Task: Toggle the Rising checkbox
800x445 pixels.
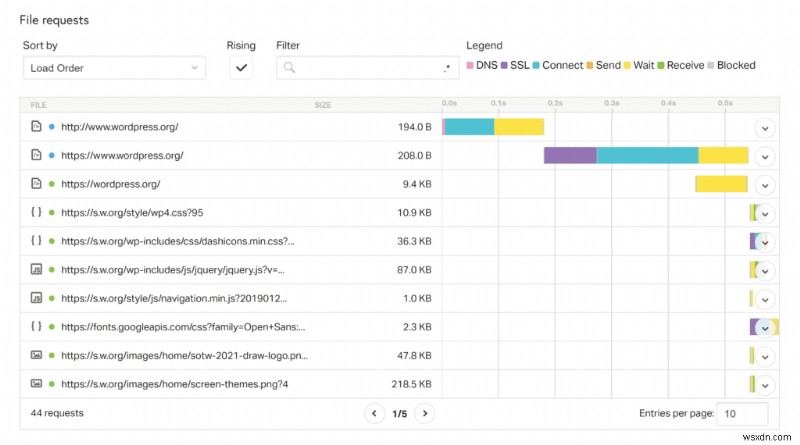Action: click(241, 68)
